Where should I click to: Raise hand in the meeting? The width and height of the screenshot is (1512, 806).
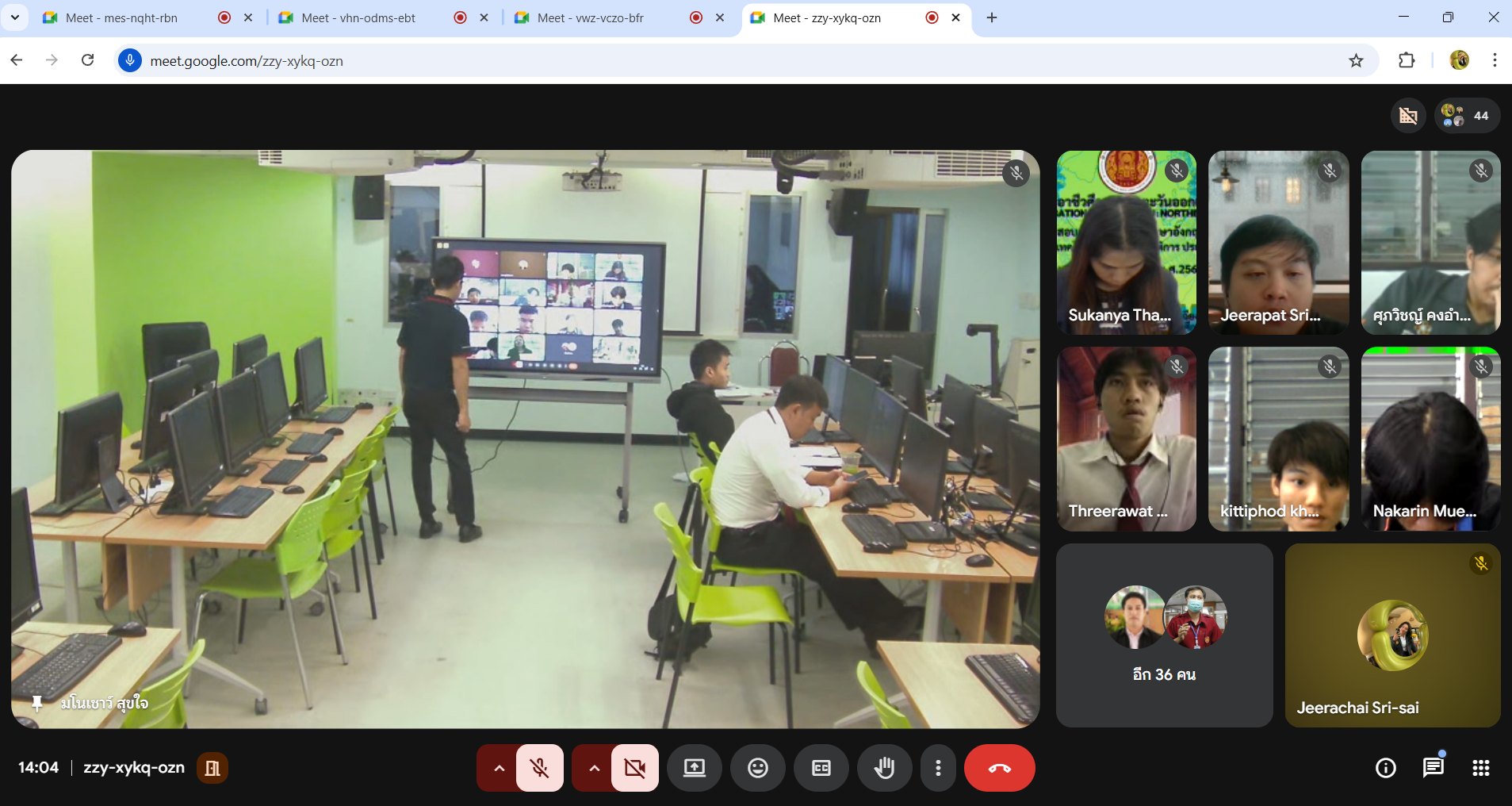[x=884, y=768]
